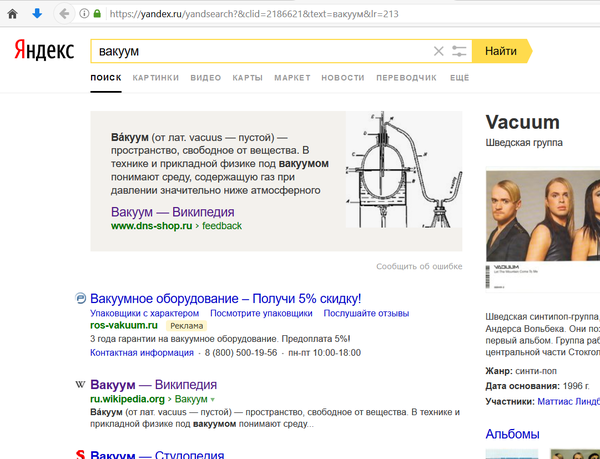Click the ros-vakuum.ru ad favicon

pyautogui.click(x=80, y=298)
